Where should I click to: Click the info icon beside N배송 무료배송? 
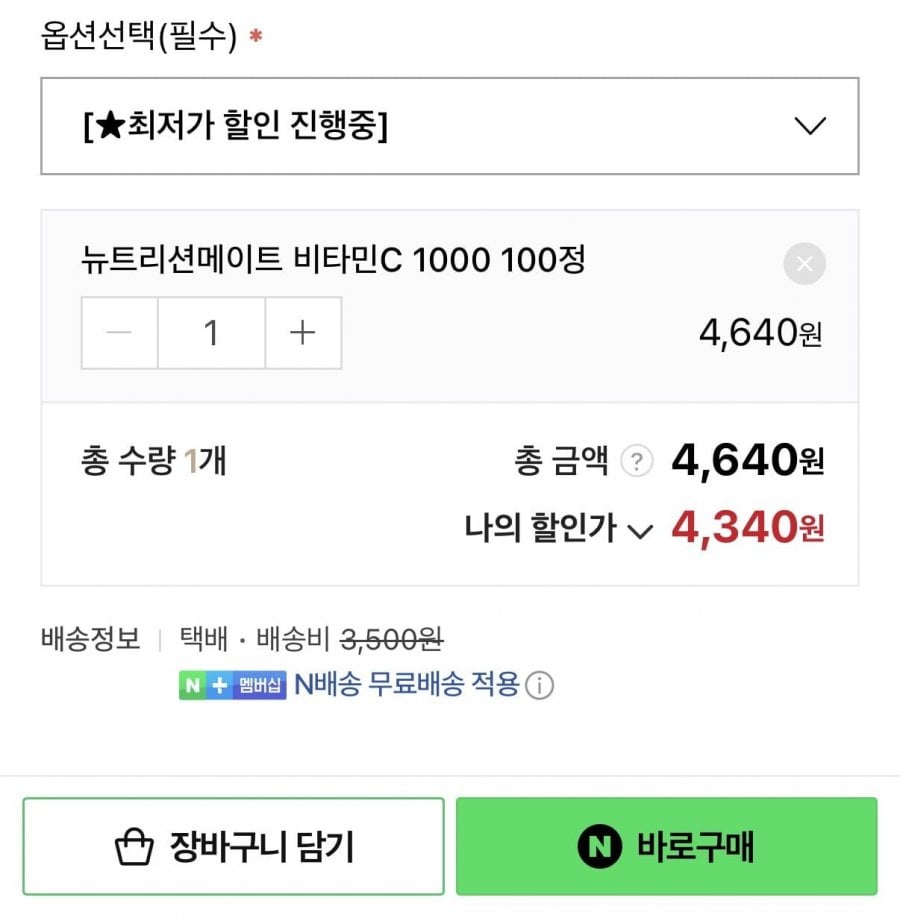(x=539, y=686)
